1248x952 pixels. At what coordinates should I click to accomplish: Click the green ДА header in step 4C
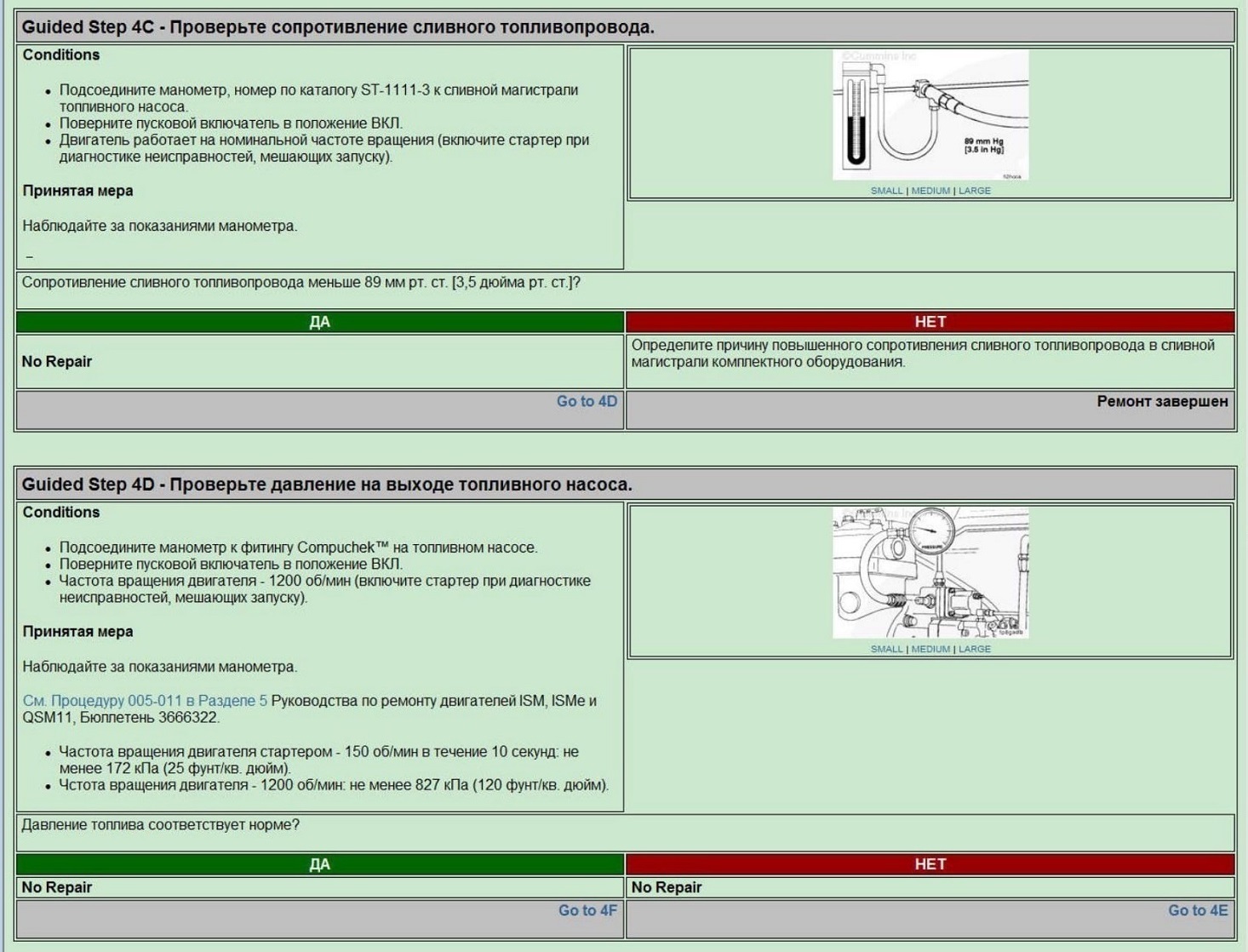tap(320, 322)
